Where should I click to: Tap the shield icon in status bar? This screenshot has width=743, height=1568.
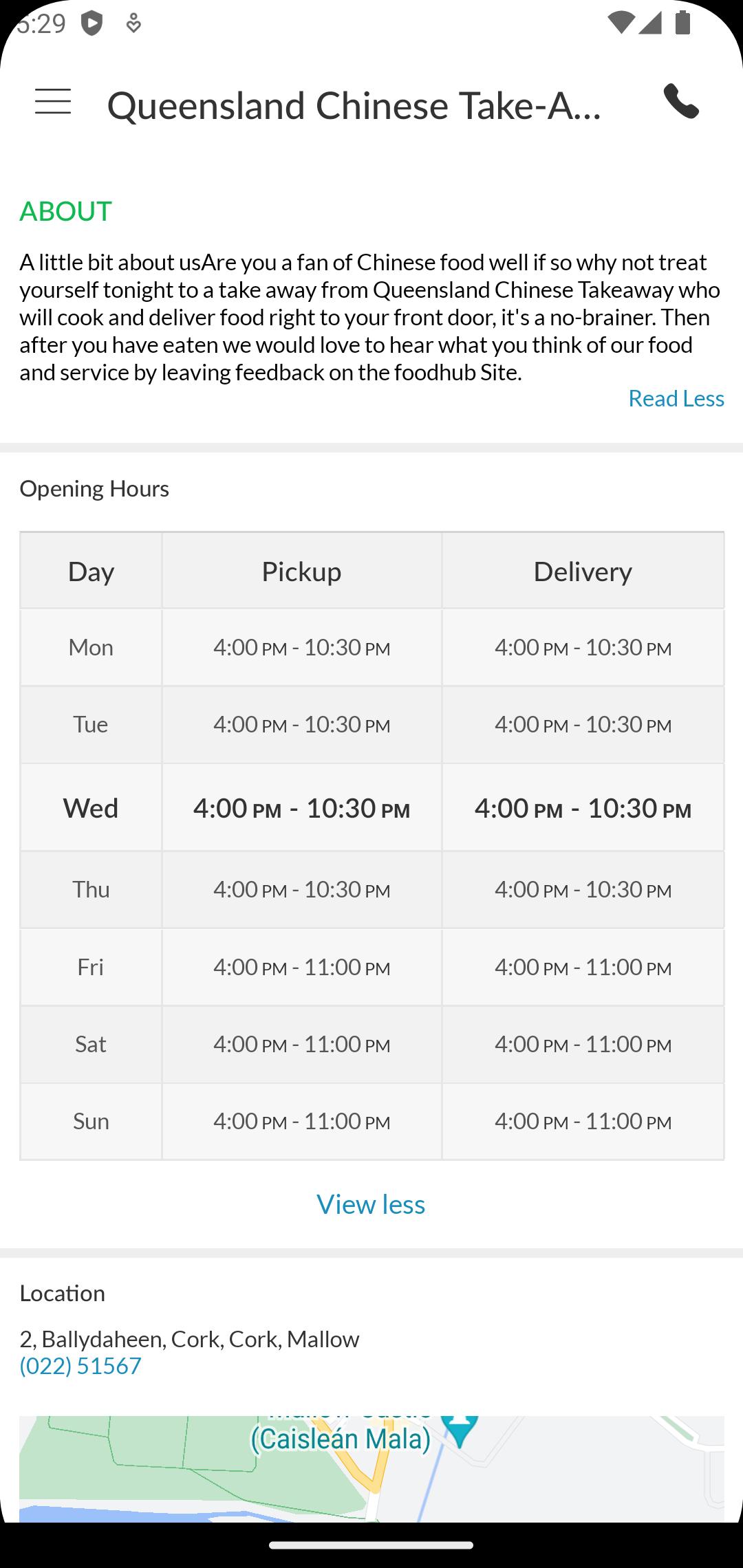point(91,24)
